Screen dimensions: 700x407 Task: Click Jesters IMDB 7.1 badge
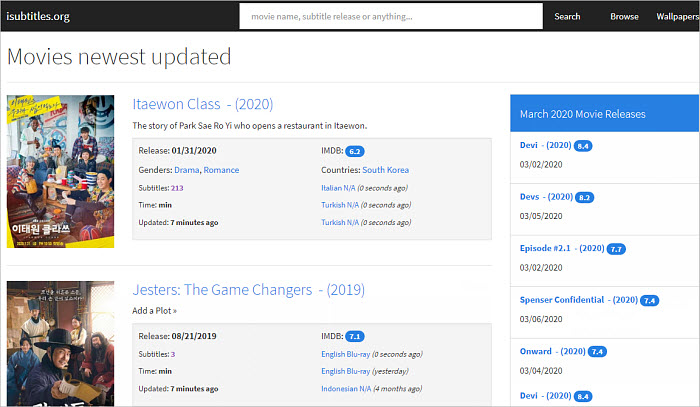354,336
